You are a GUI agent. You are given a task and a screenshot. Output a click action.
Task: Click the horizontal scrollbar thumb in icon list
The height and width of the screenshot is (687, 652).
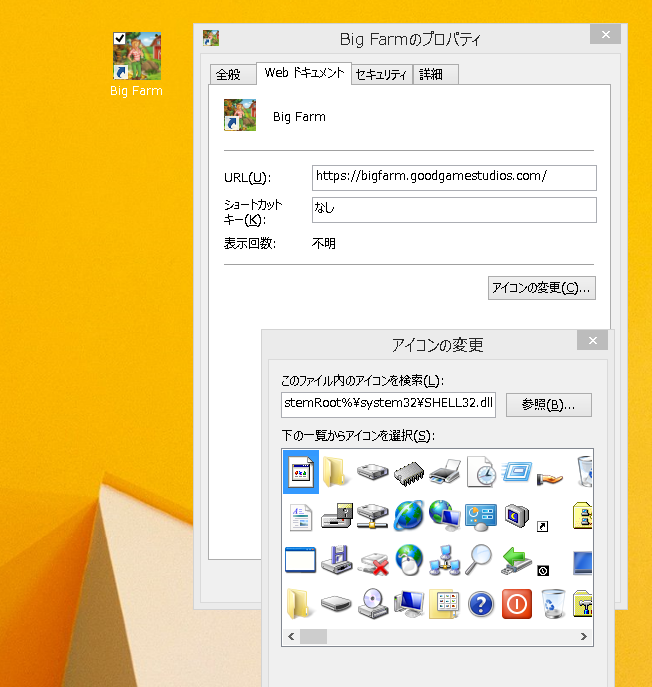(313, 636)
